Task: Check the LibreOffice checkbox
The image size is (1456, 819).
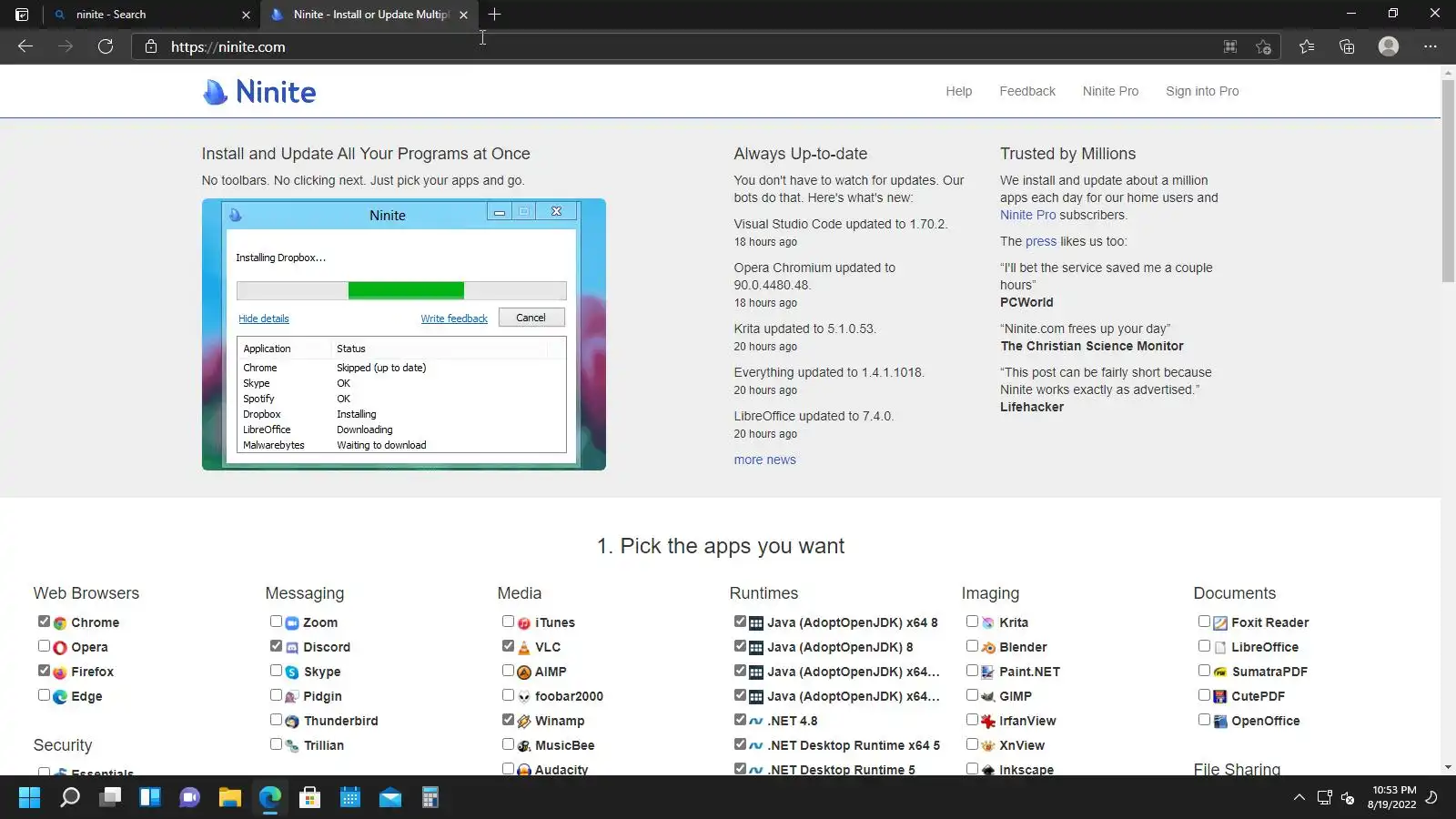Action: 1204,646
